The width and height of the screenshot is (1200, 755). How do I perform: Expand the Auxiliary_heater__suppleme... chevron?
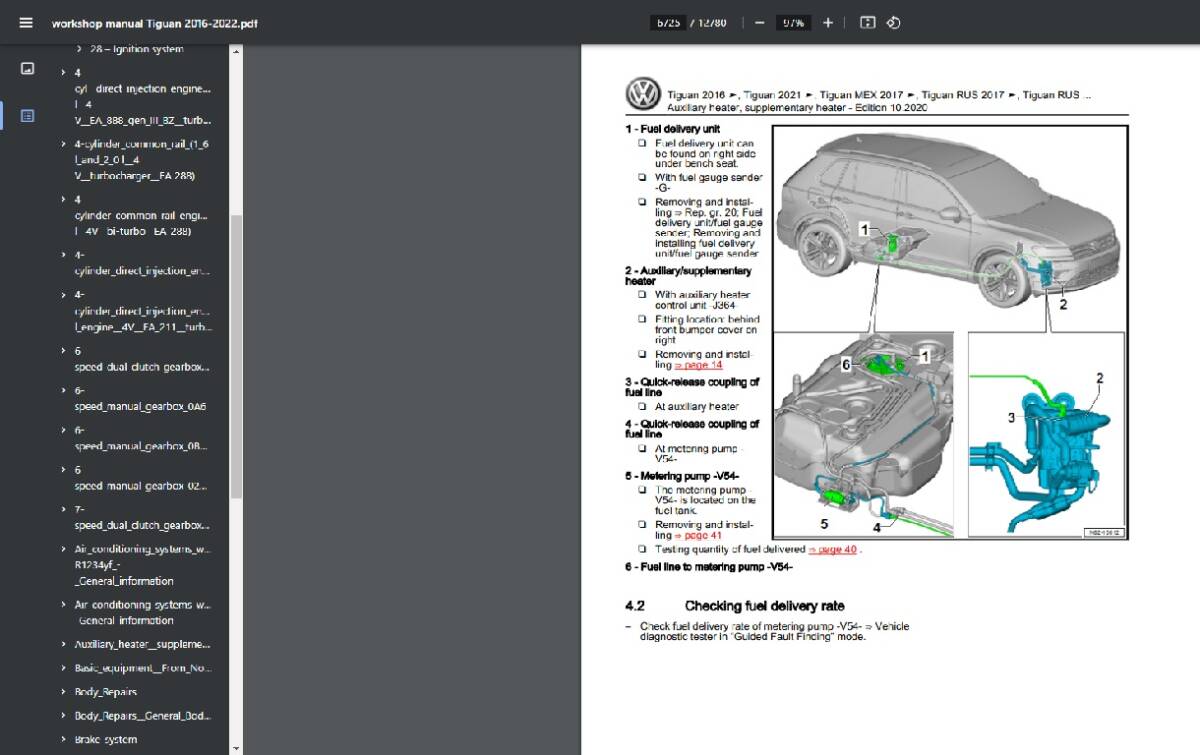64,644
